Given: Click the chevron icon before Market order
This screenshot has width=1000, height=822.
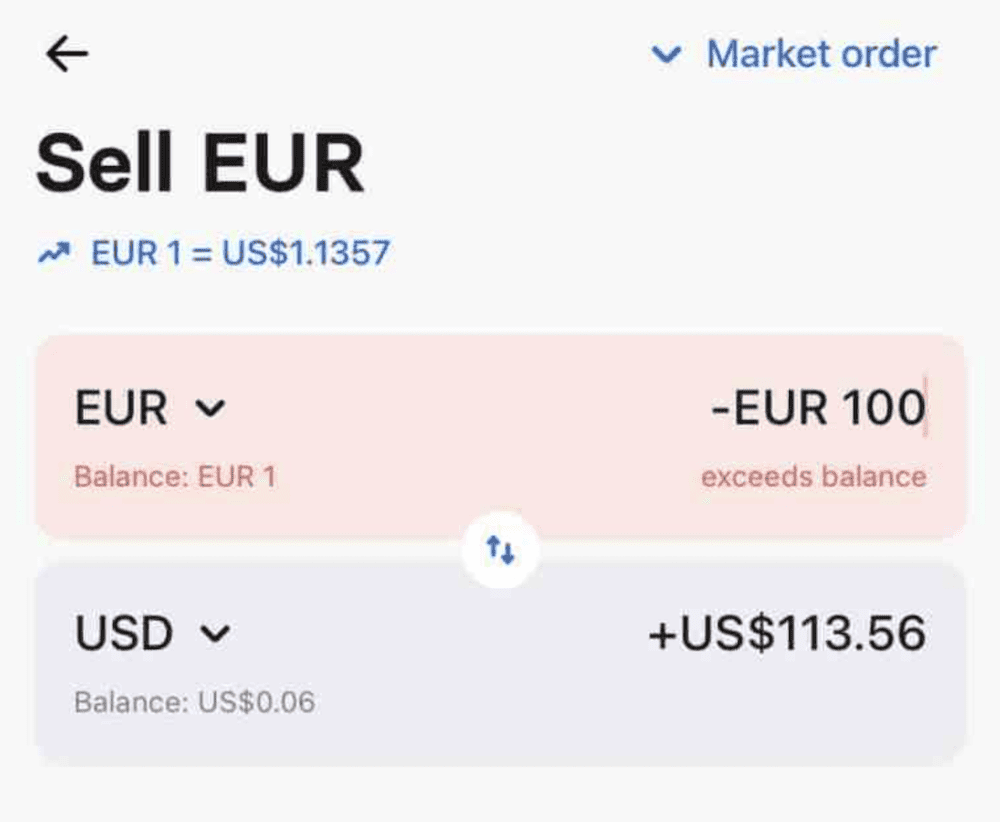Looking at the screenshot, I should point(666,55).
